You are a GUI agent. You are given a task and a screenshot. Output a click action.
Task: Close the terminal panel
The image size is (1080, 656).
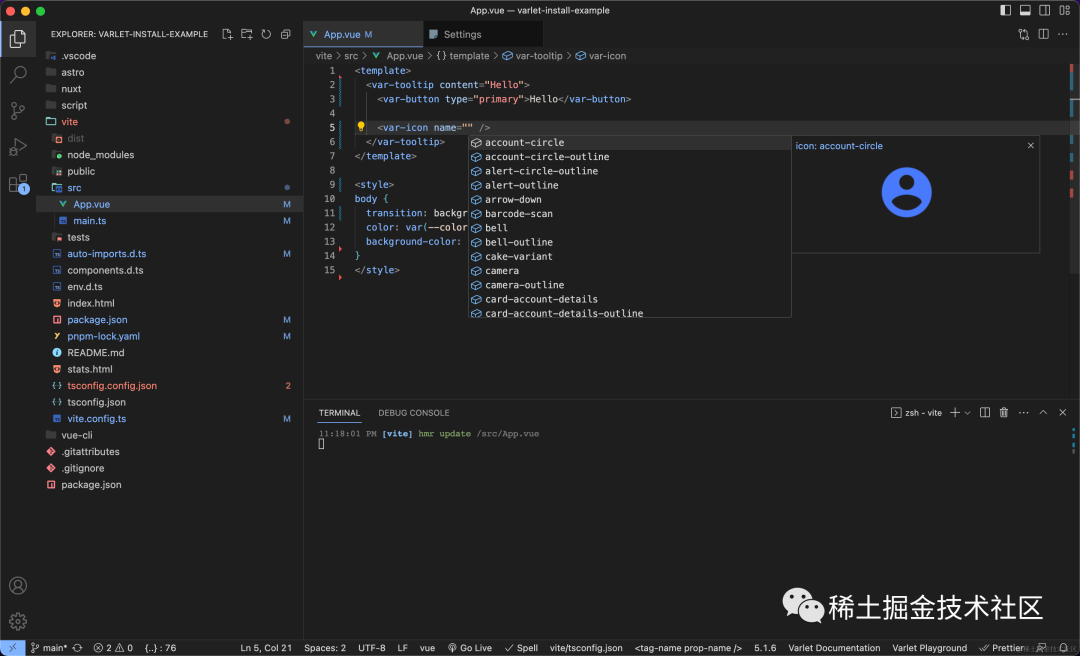pyautogui.click(x=1063, y=413)
